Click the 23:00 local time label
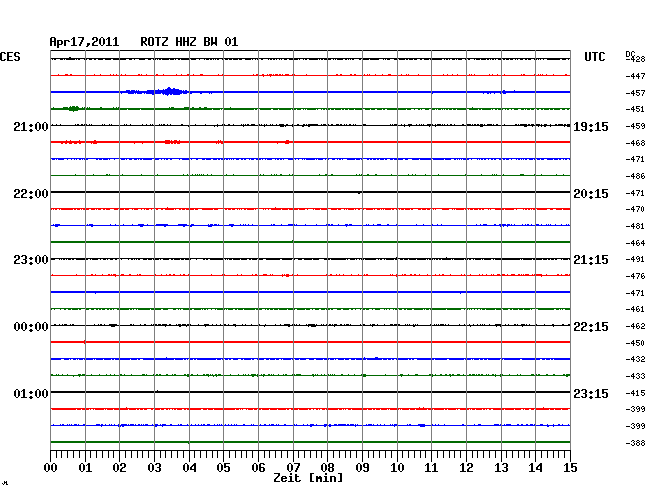 point(31,260)
